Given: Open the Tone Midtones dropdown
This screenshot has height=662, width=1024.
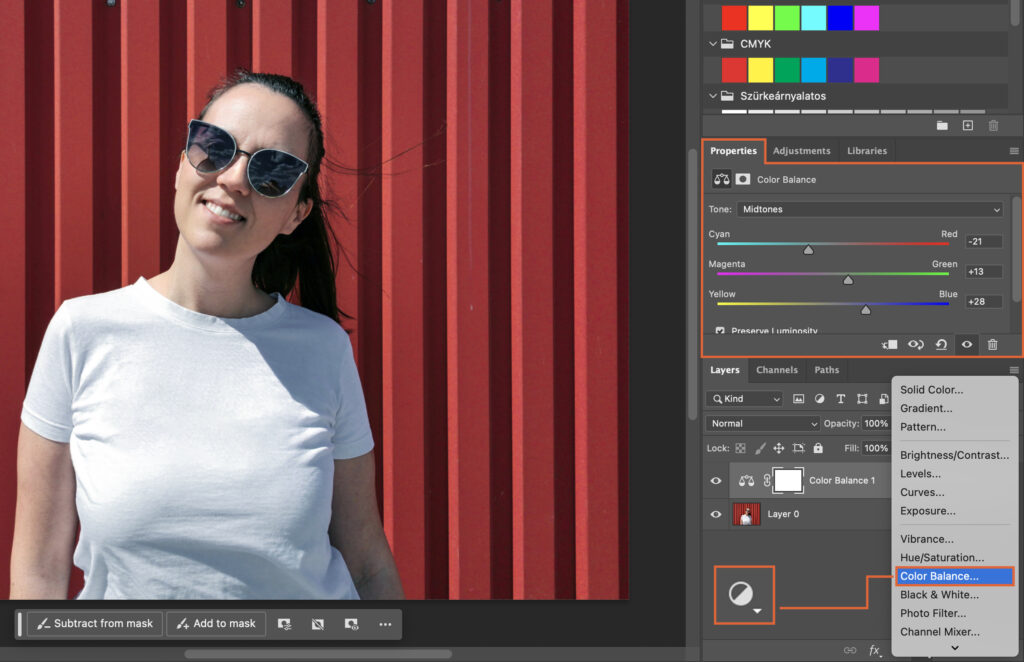Looking at the screenshot, I should coord(869,209).
